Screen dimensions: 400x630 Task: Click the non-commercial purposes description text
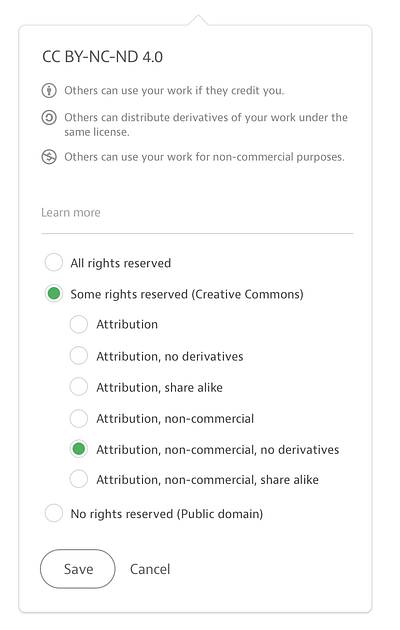[x=204, y=157]
